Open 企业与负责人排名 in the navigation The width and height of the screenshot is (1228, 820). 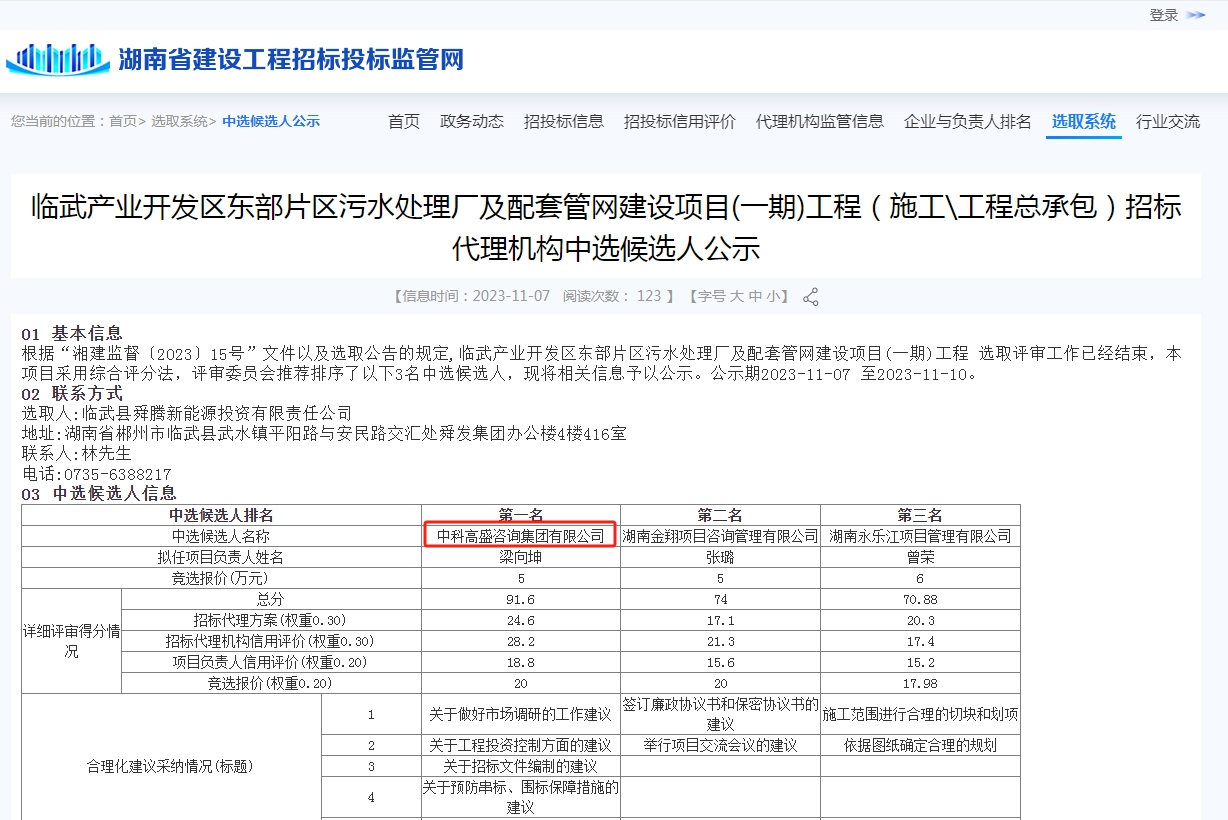tap(968, 121)
